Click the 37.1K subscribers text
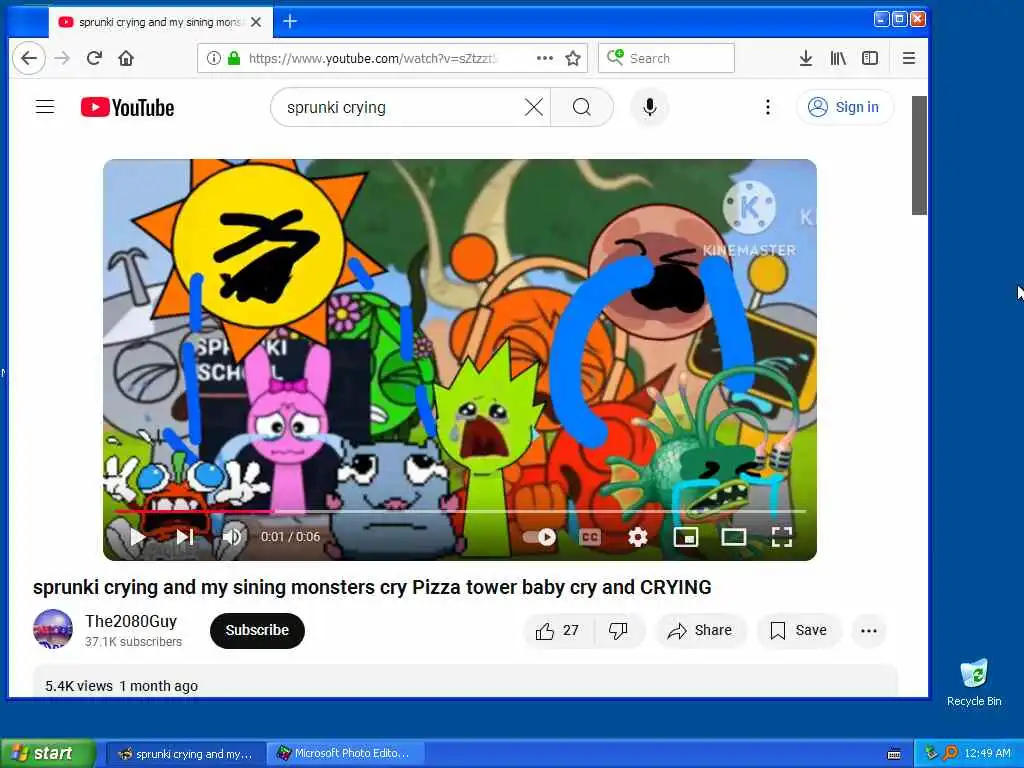Viewport: 1024px width, 768px height. (133, 642)
